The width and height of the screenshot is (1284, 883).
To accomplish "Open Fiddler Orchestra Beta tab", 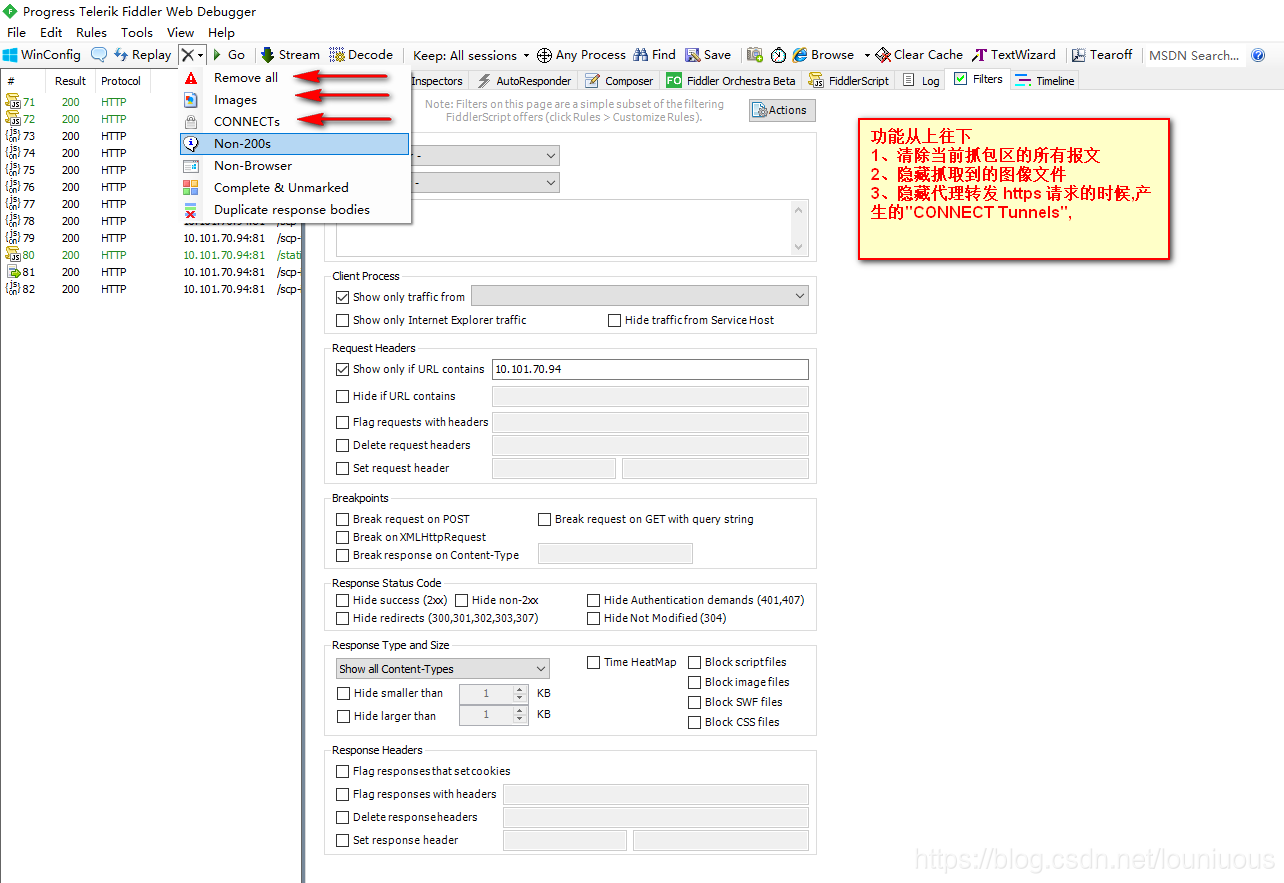I will point(731,81).
